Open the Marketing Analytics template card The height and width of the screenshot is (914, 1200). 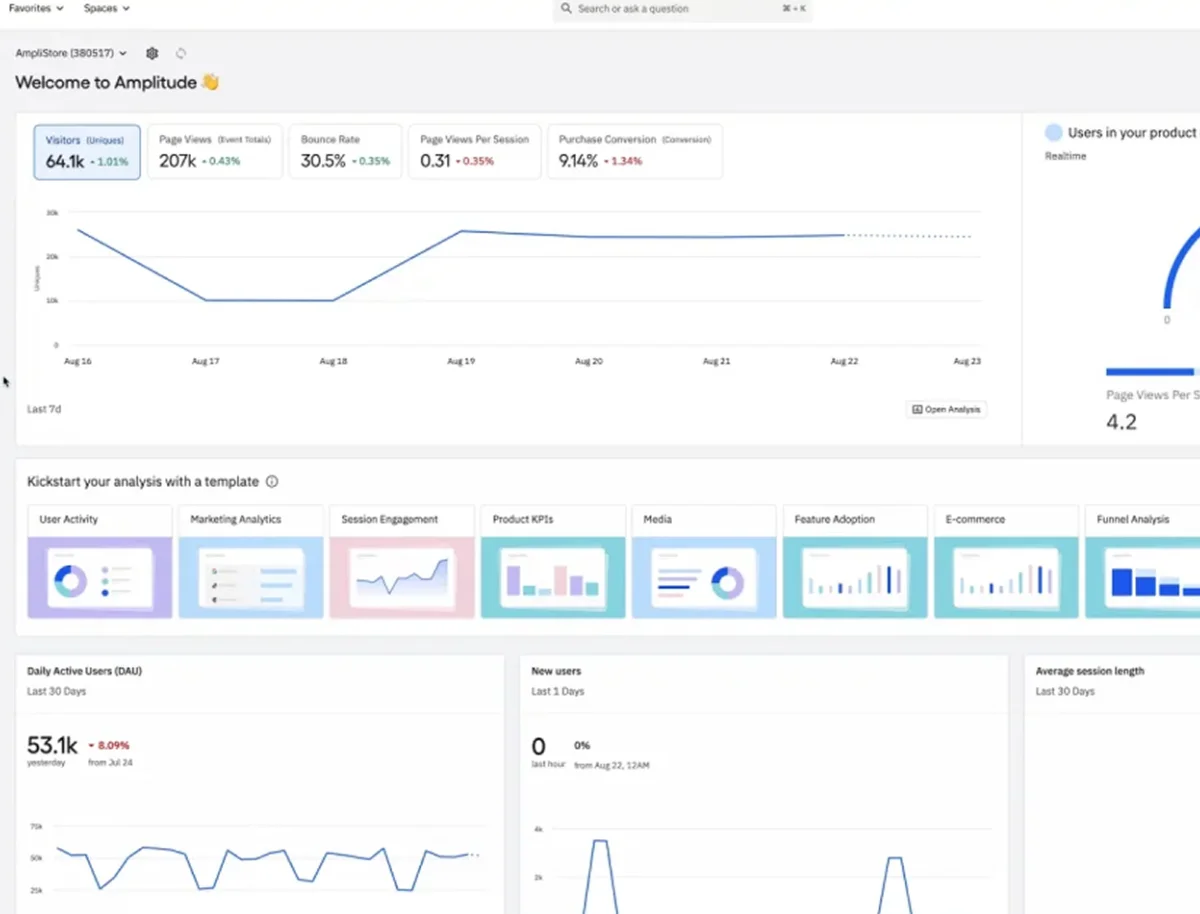(x=251, y=561)
